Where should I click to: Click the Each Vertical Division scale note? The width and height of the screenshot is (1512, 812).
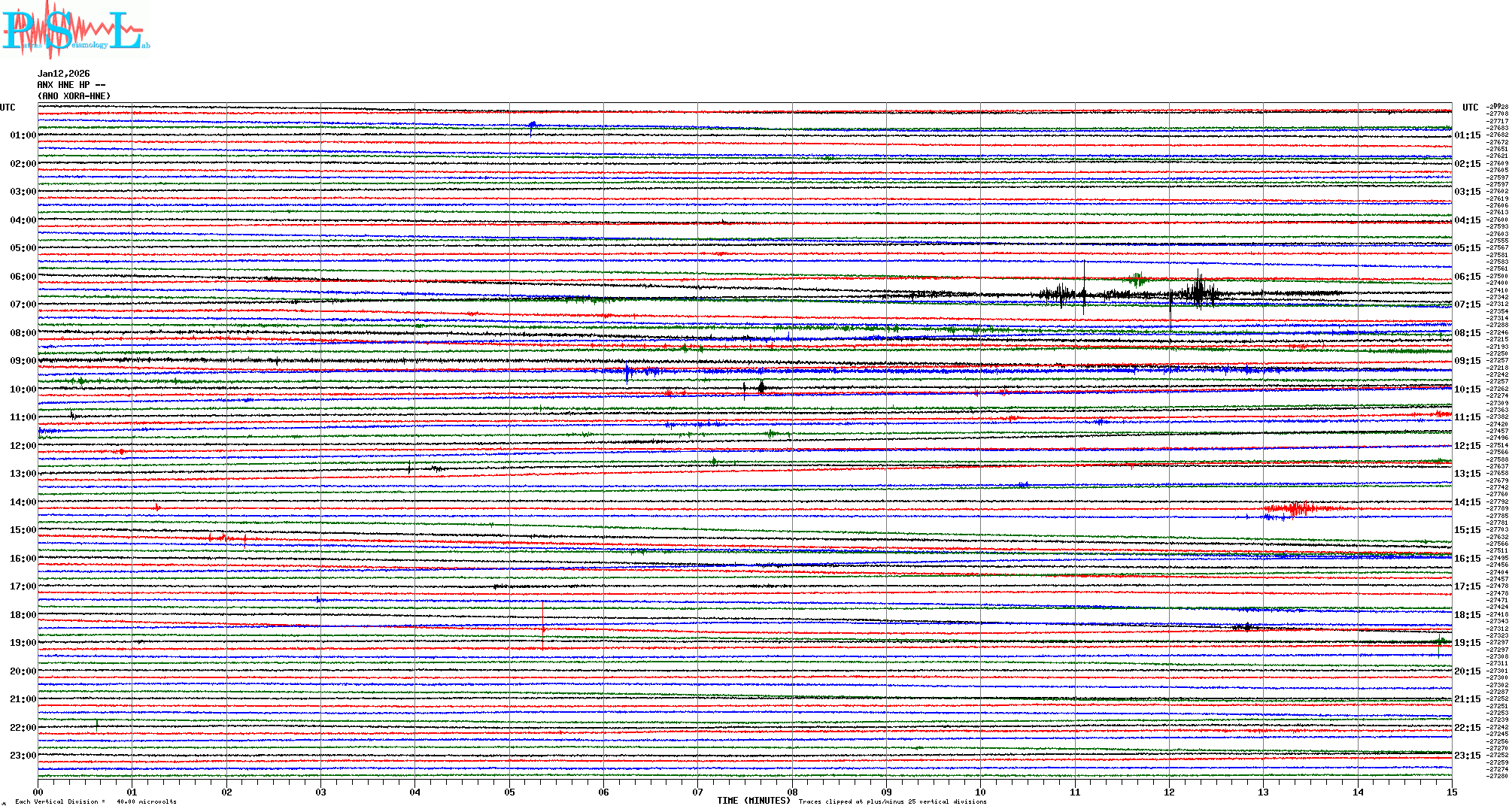96,801
